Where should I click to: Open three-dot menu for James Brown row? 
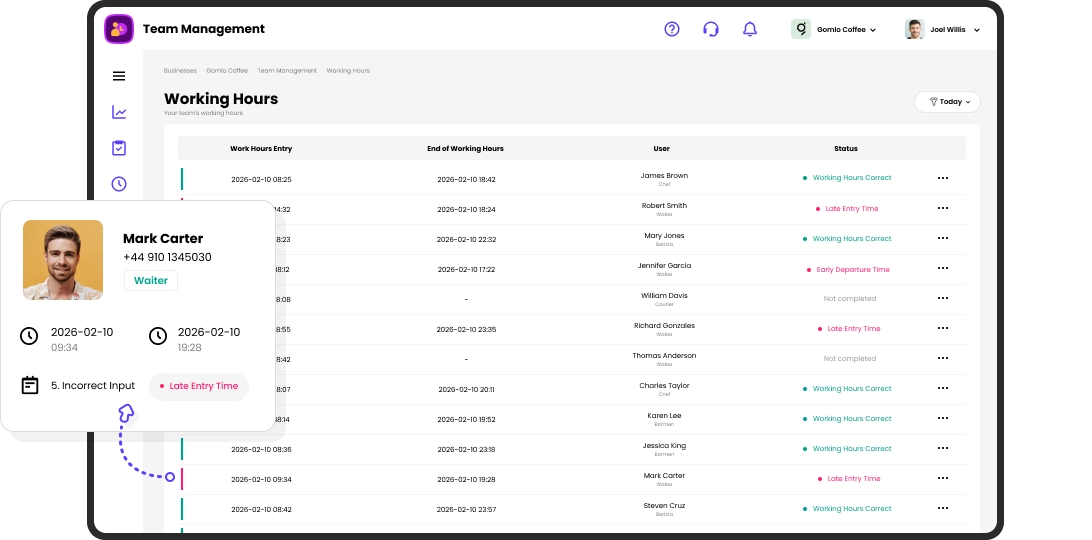(x=942, y=178)
